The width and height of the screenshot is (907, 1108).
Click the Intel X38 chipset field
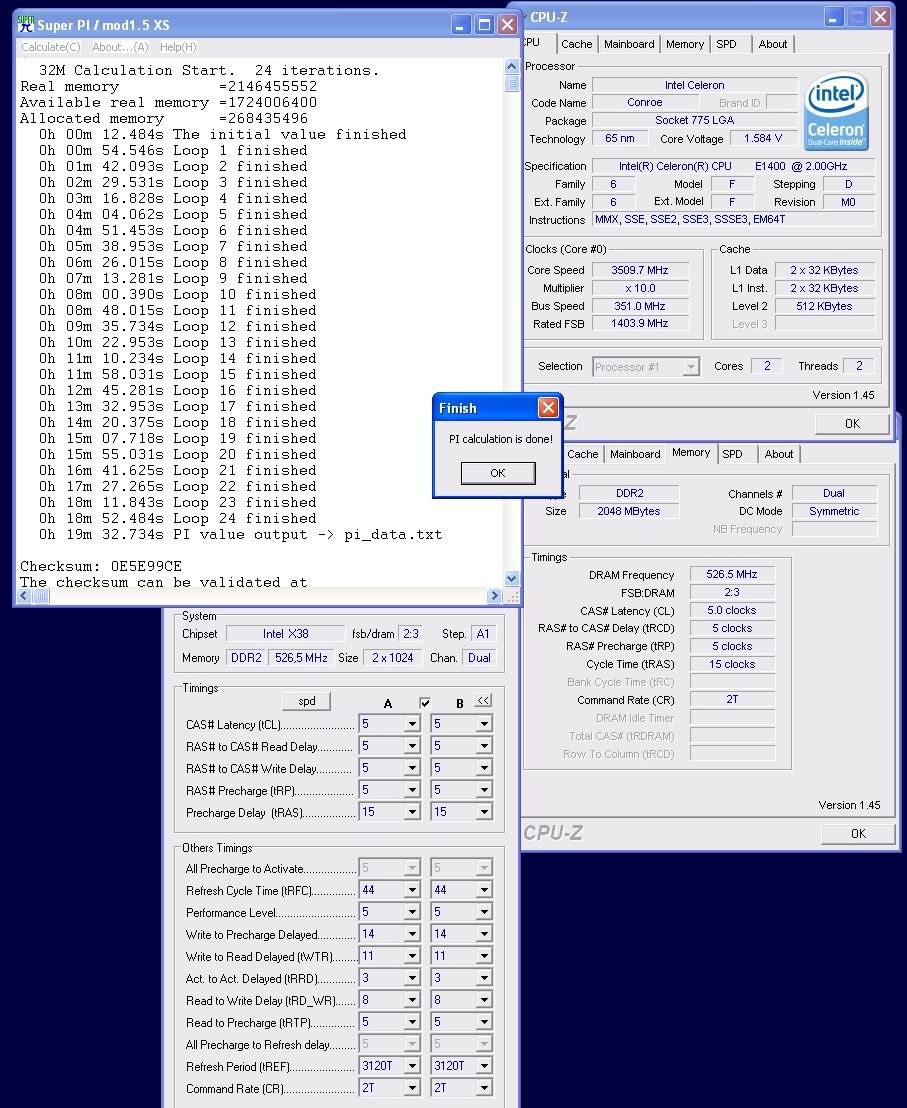coord(285,634)
